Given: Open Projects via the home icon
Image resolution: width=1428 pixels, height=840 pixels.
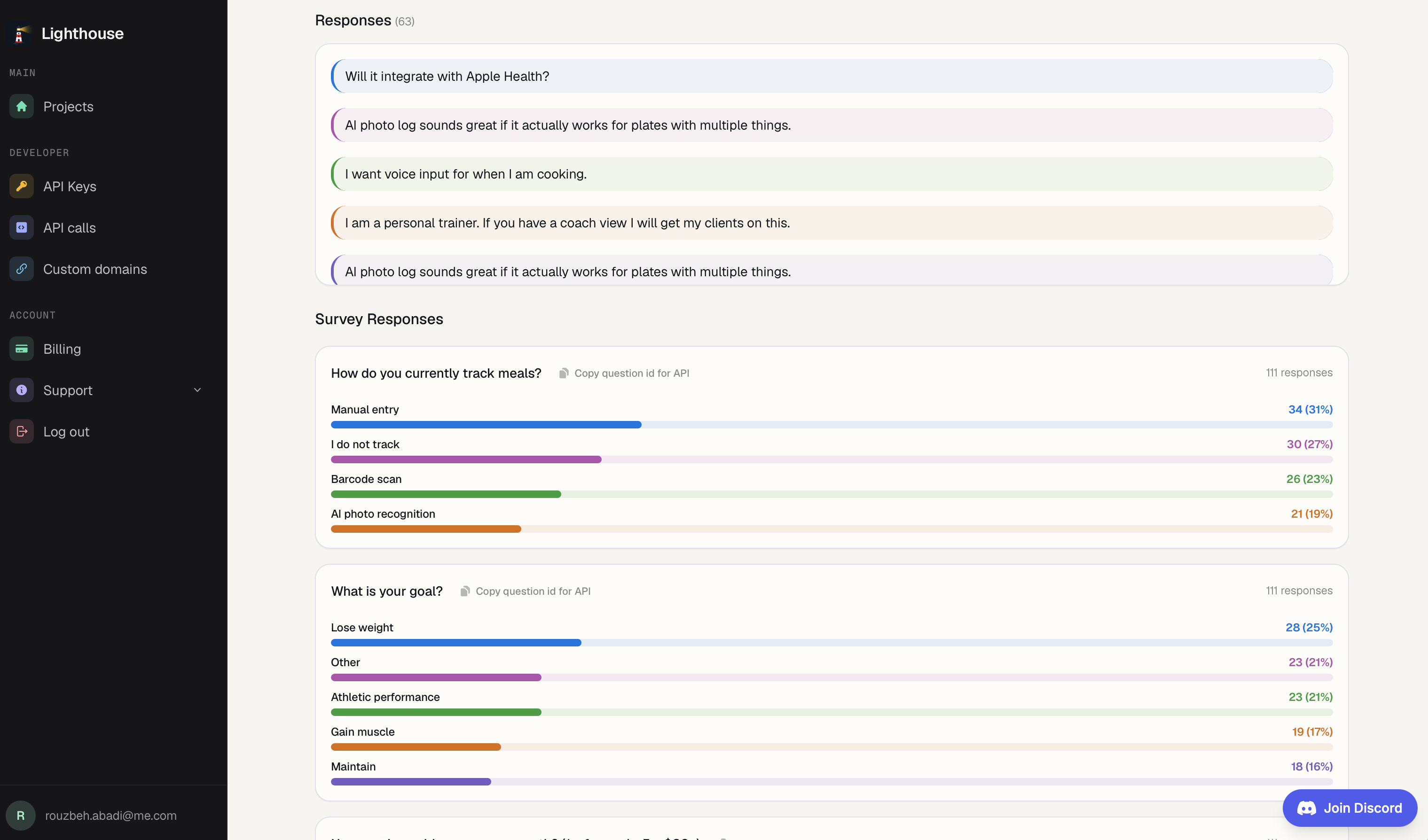Looking at the screenshot, I should tap(22, 107).
